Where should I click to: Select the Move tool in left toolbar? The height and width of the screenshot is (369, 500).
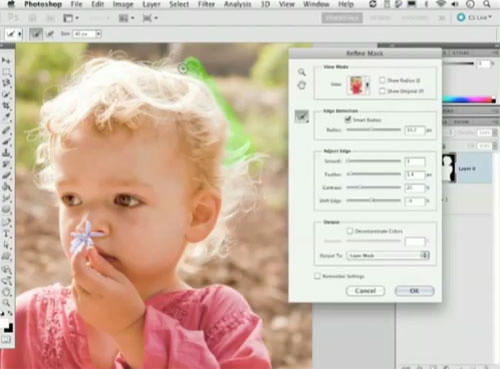coord(6,61)
